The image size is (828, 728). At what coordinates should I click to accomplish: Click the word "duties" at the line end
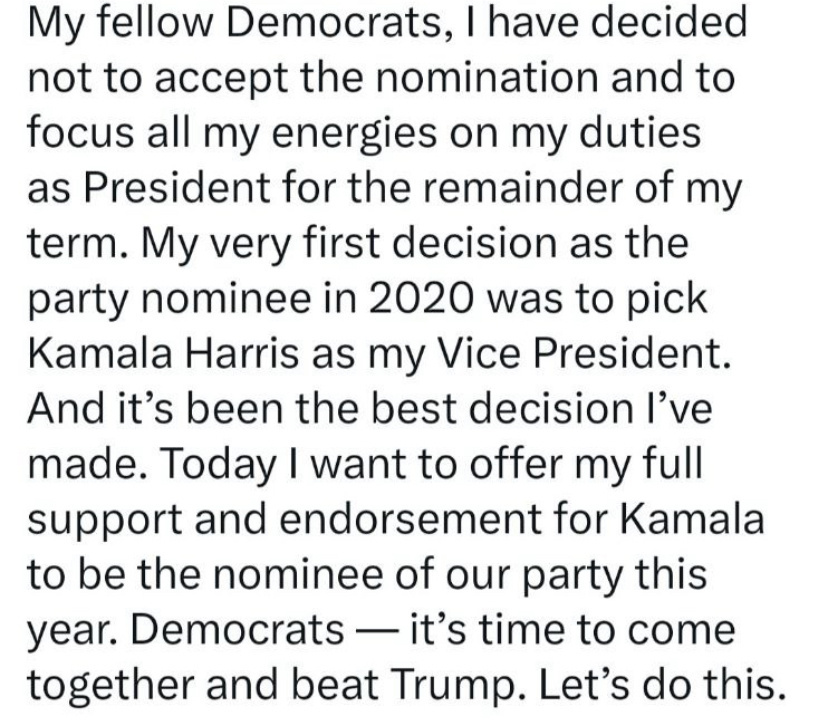(640, 133)
